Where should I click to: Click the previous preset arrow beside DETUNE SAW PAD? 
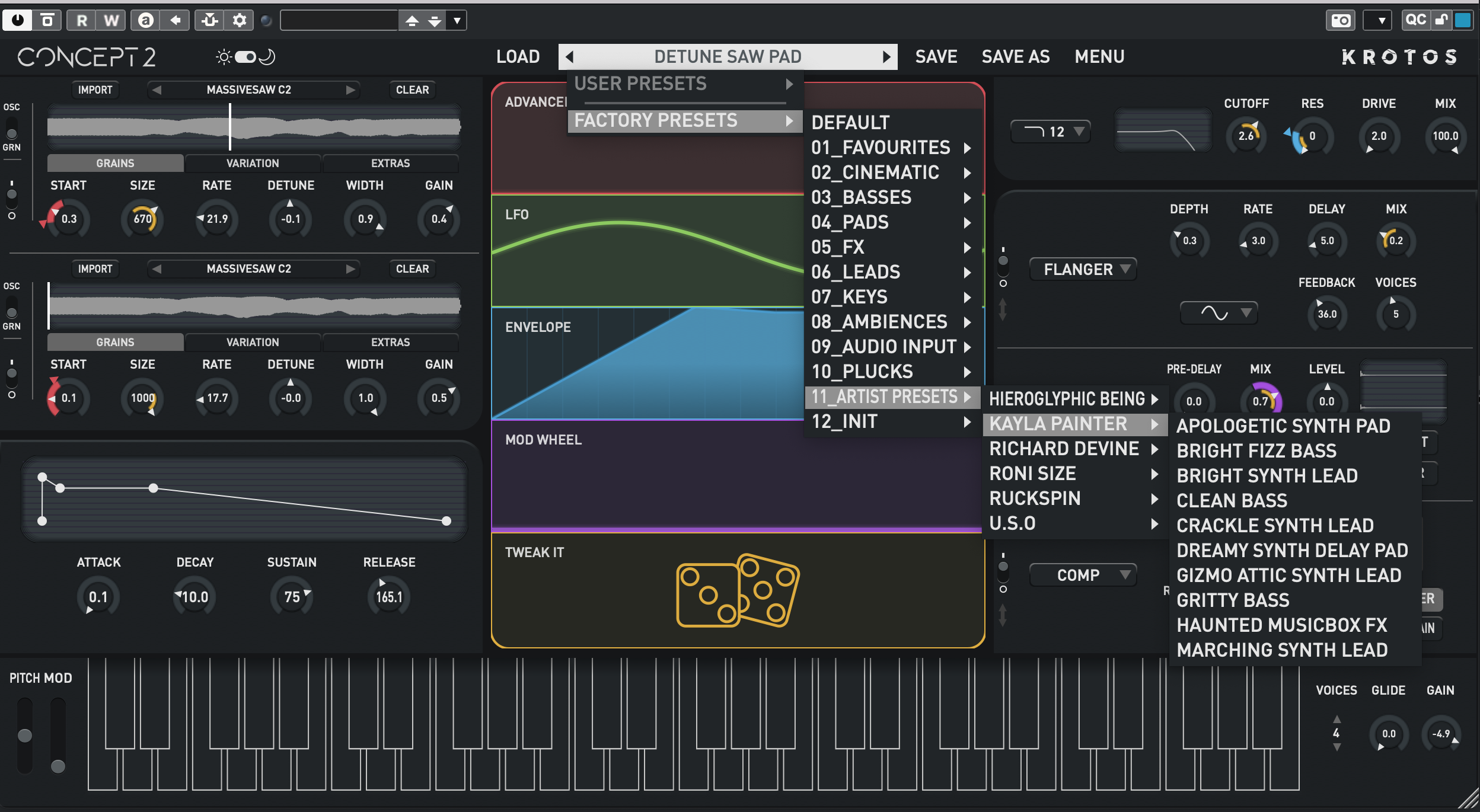tap(570, 57)
